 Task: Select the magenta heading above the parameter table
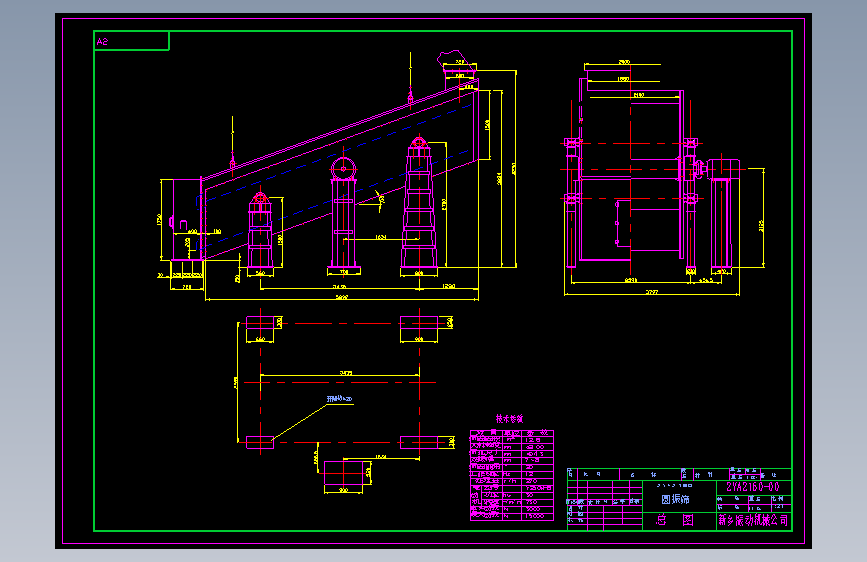coord(509,419)
